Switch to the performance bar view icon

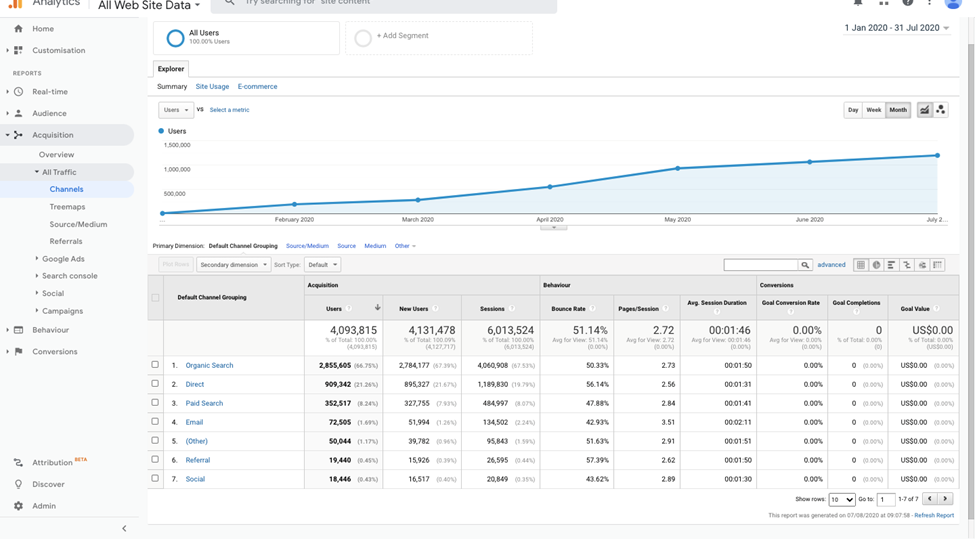click(x=891, y=265)
